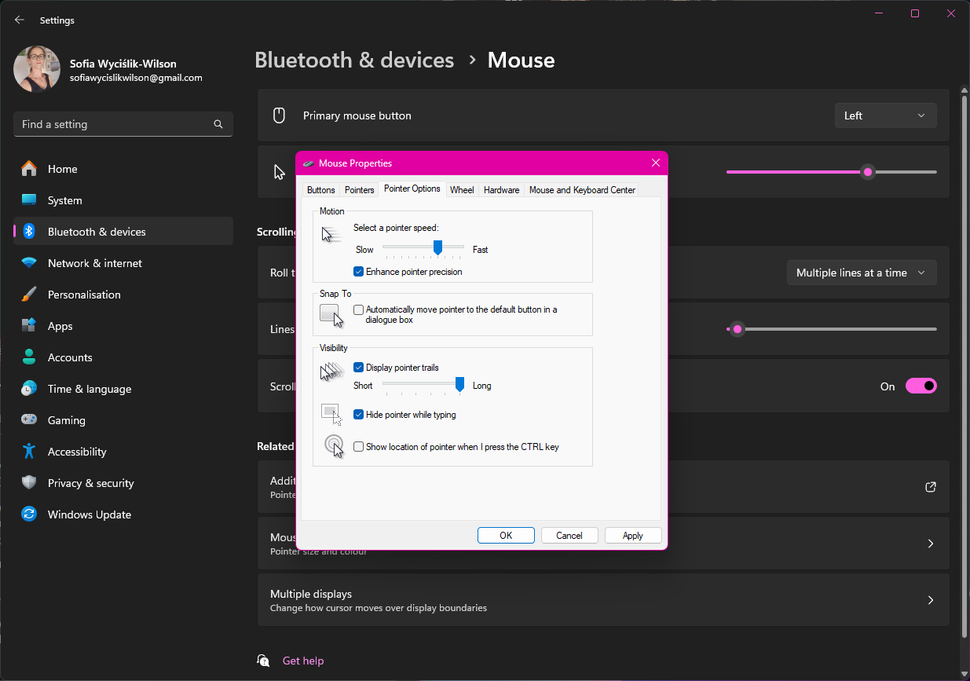Turn off Scroll inactive windows toggle
970x681 pixels.
[919, 385]
